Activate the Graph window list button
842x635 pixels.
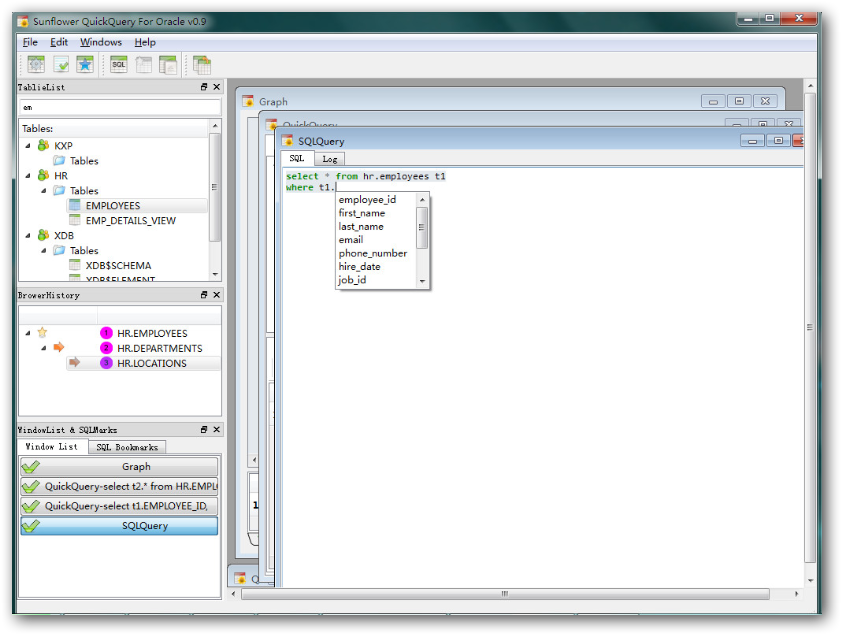(x=119, y=466)
